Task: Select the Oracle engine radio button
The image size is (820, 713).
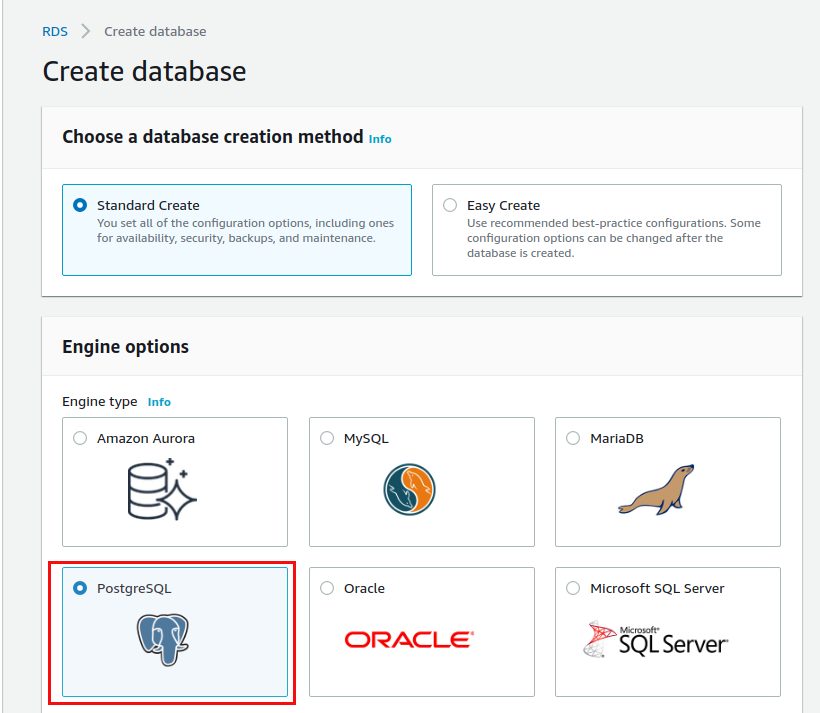Action: pos(327,588)
